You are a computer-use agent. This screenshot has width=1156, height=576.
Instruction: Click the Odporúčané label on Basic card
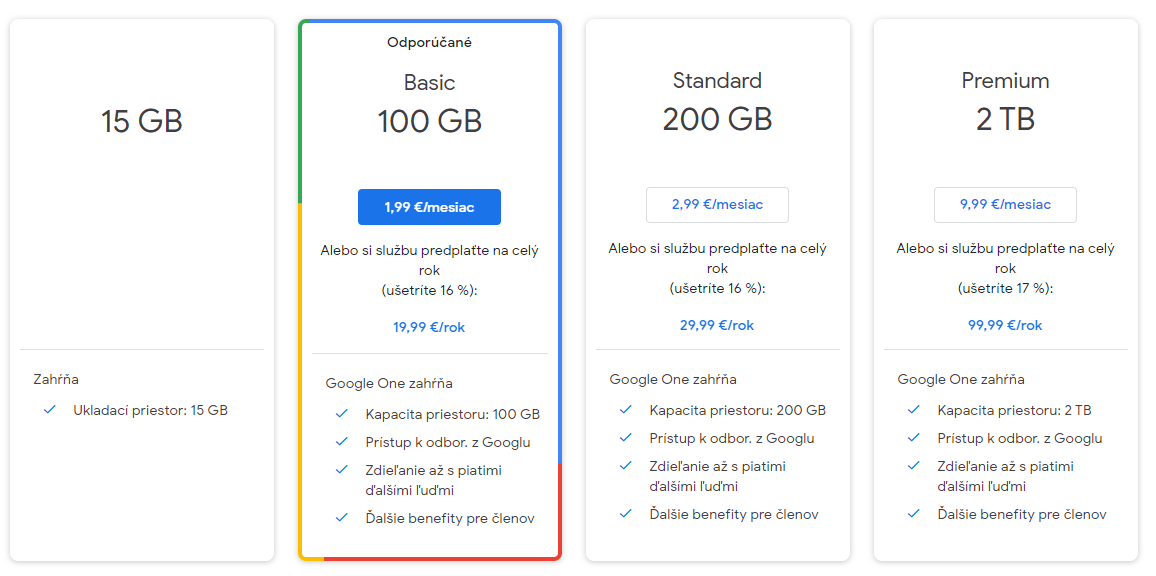(429, 42)
